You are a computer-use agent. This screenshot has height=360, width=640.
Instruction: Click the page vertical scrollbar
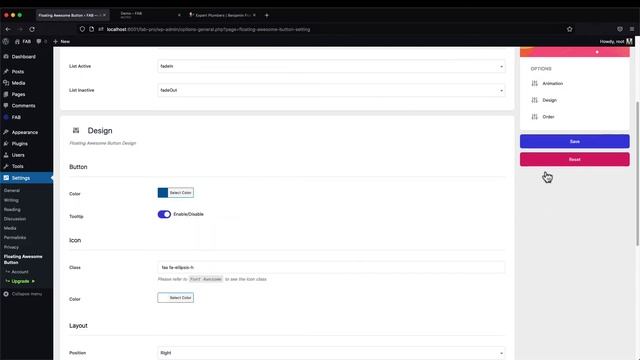click(x=637, y=173)
